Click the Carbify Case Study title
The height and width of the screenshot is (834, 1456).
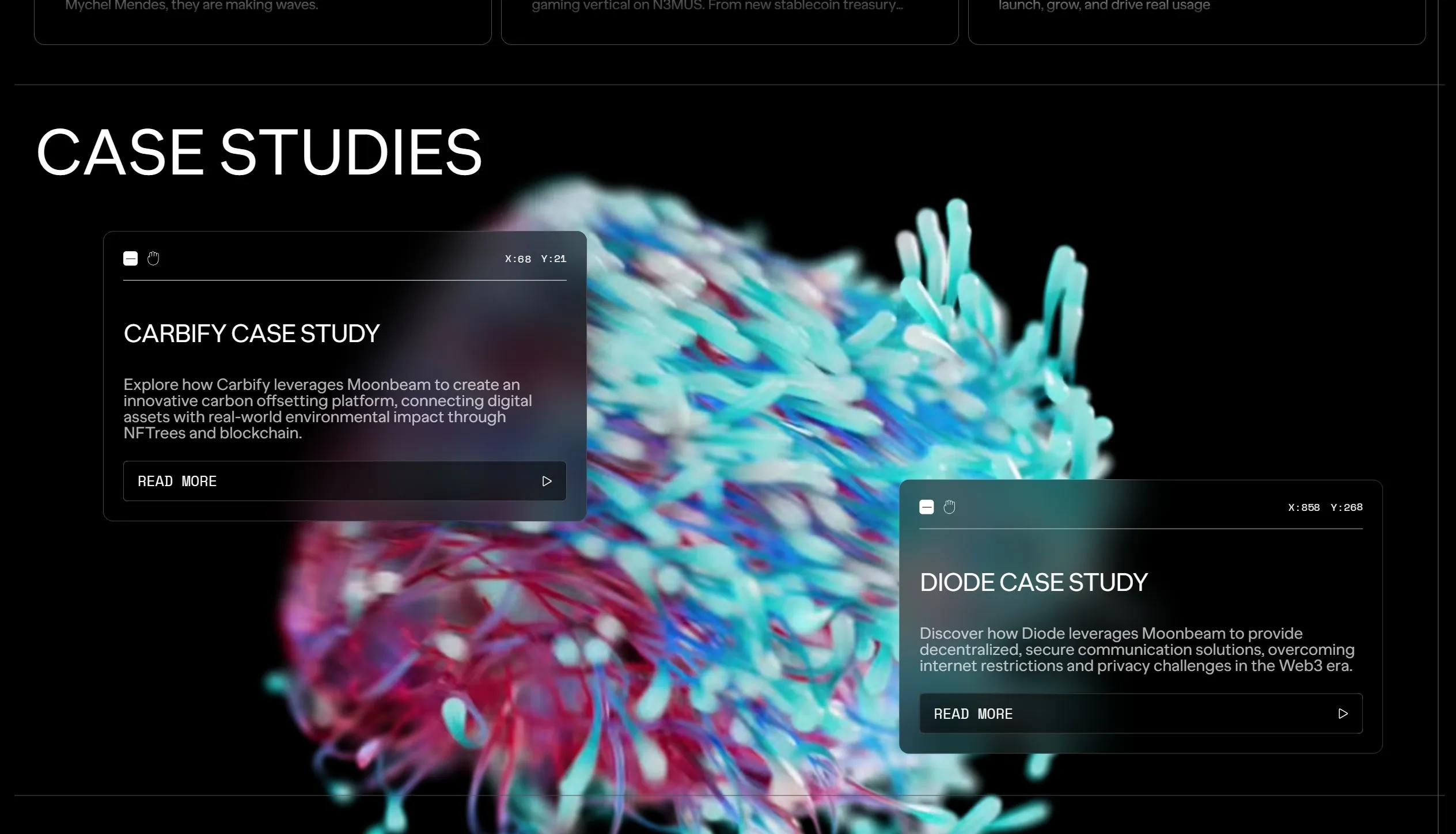coord(252,333)
